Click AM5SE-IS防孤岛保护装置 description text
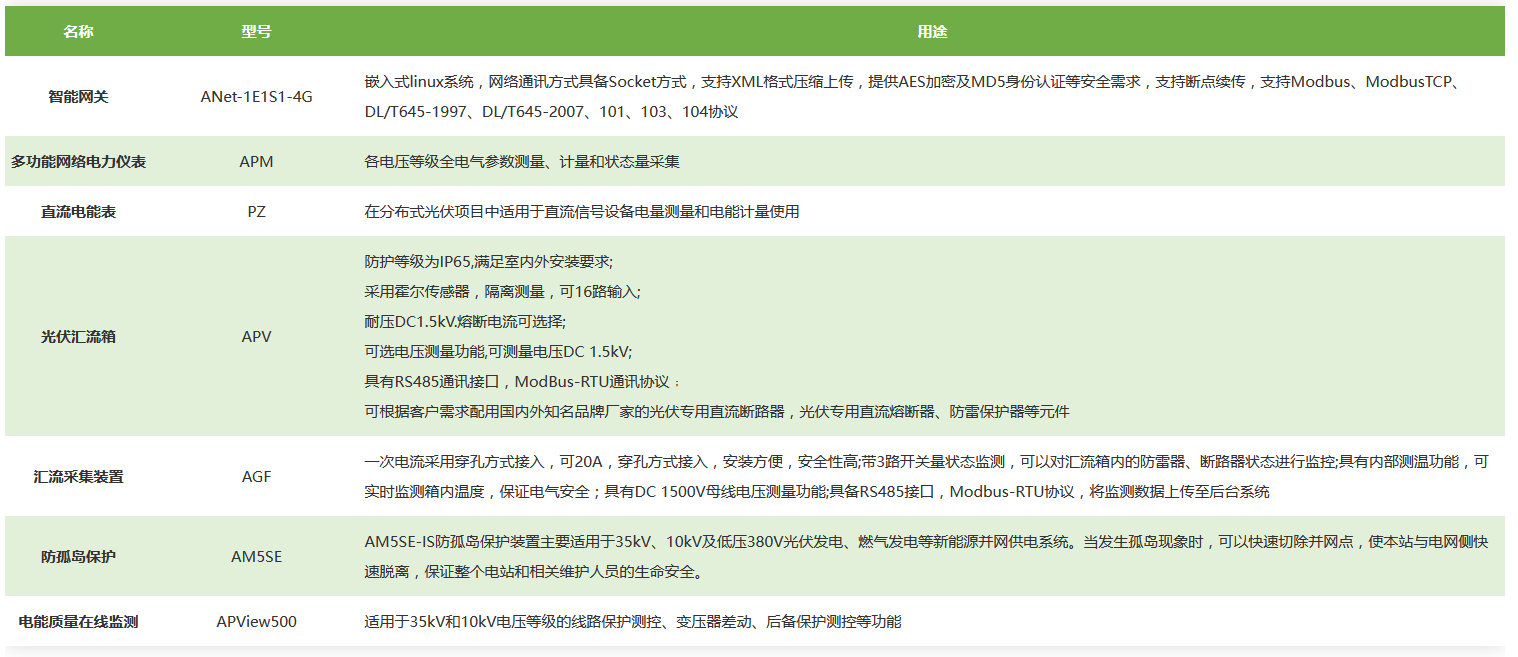 (927, 557)
